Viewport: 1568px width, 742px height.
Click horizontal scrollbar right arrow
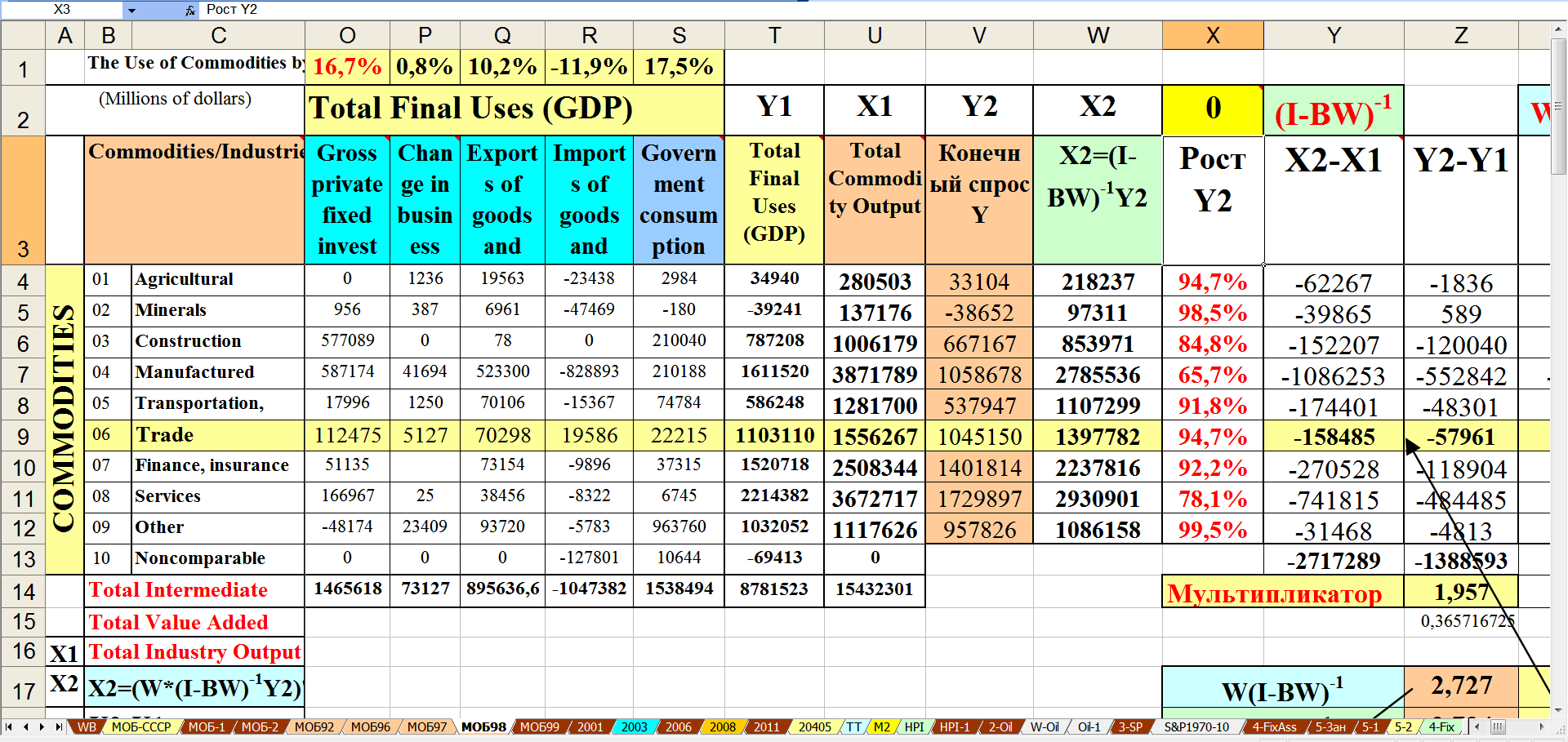point(1542,726)
